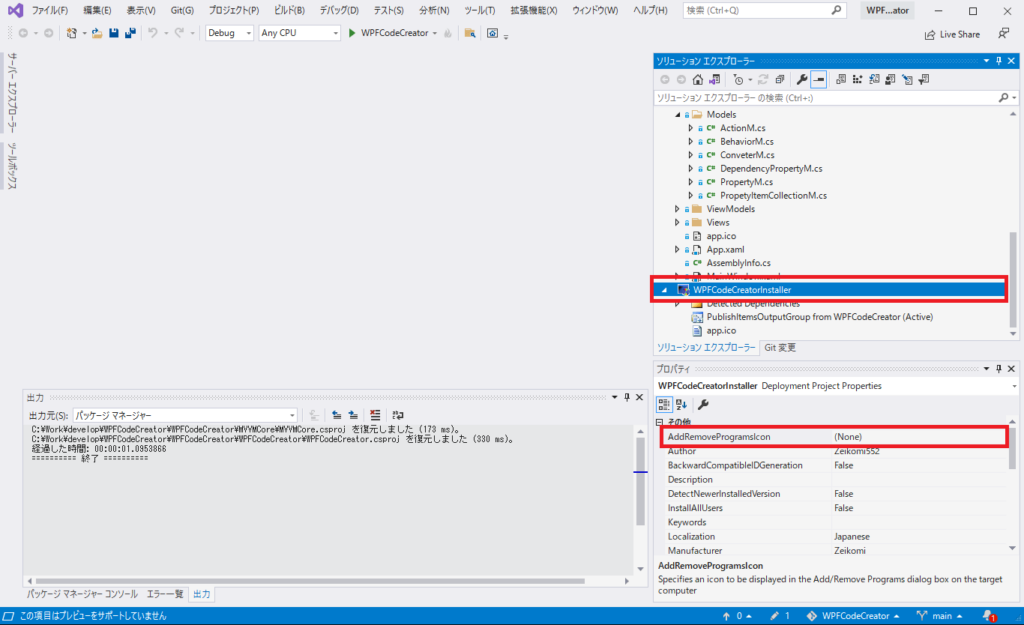Switch to the Git 変更 tab
The image size is (1024, 625).
tap(780, 347)
